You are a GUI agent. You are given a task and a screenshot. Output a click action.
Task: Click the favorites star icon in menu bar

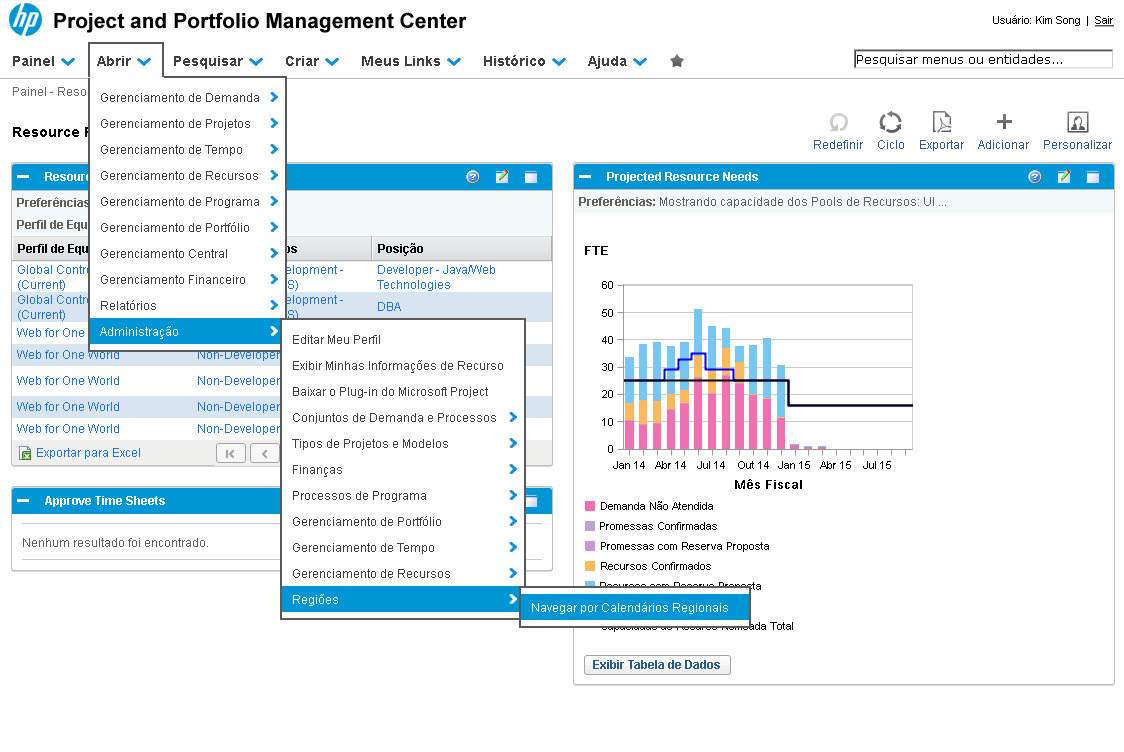pos(677,61)
